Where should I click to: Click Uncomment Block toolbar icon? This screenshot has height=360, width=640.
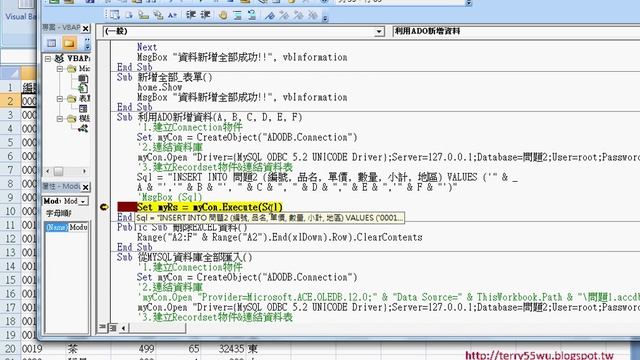(252, 15)
